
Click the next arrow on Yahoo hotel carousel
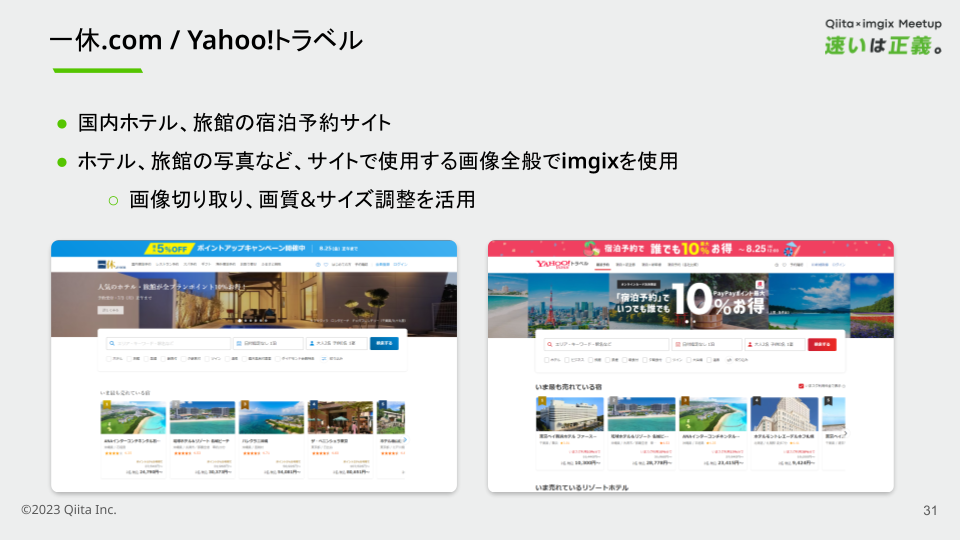(847, 433)
